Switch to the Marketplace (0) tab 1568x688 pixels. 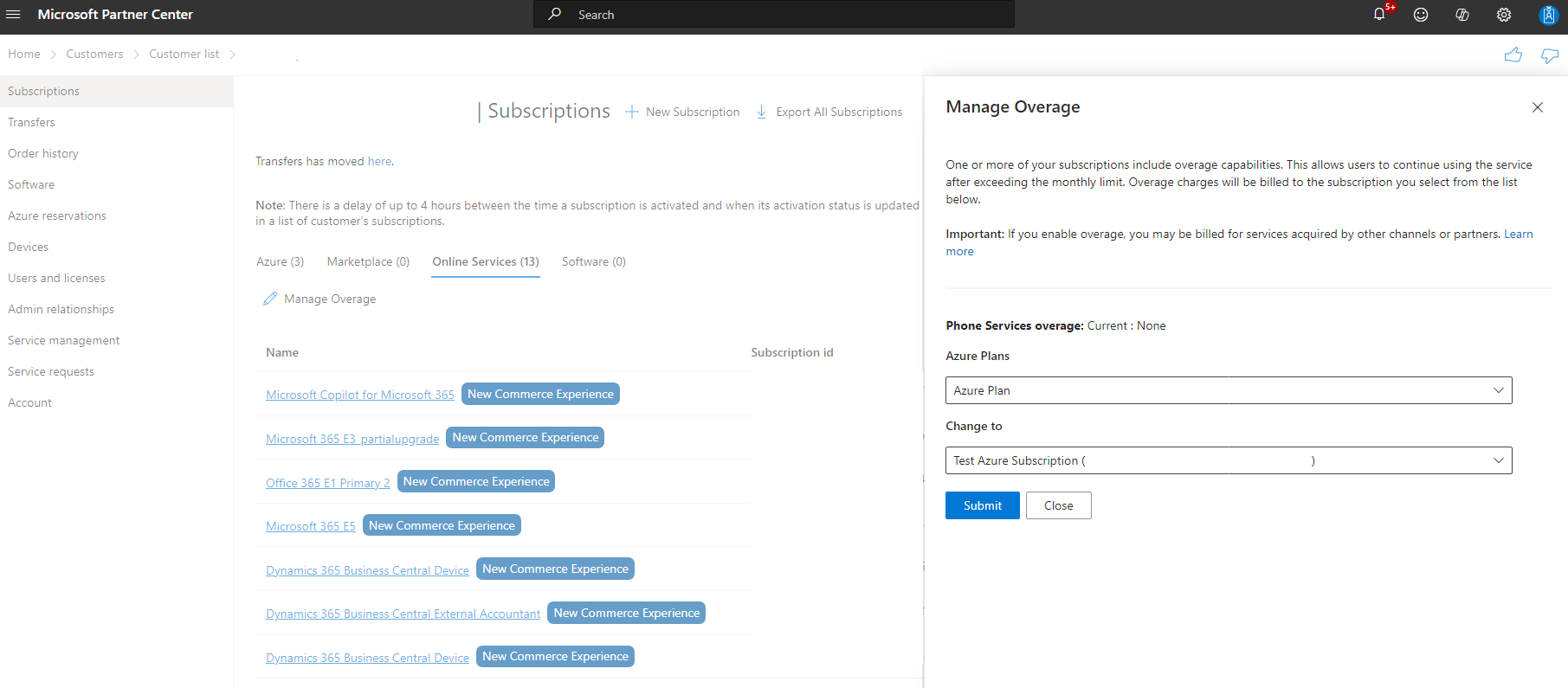coord(368,261)
